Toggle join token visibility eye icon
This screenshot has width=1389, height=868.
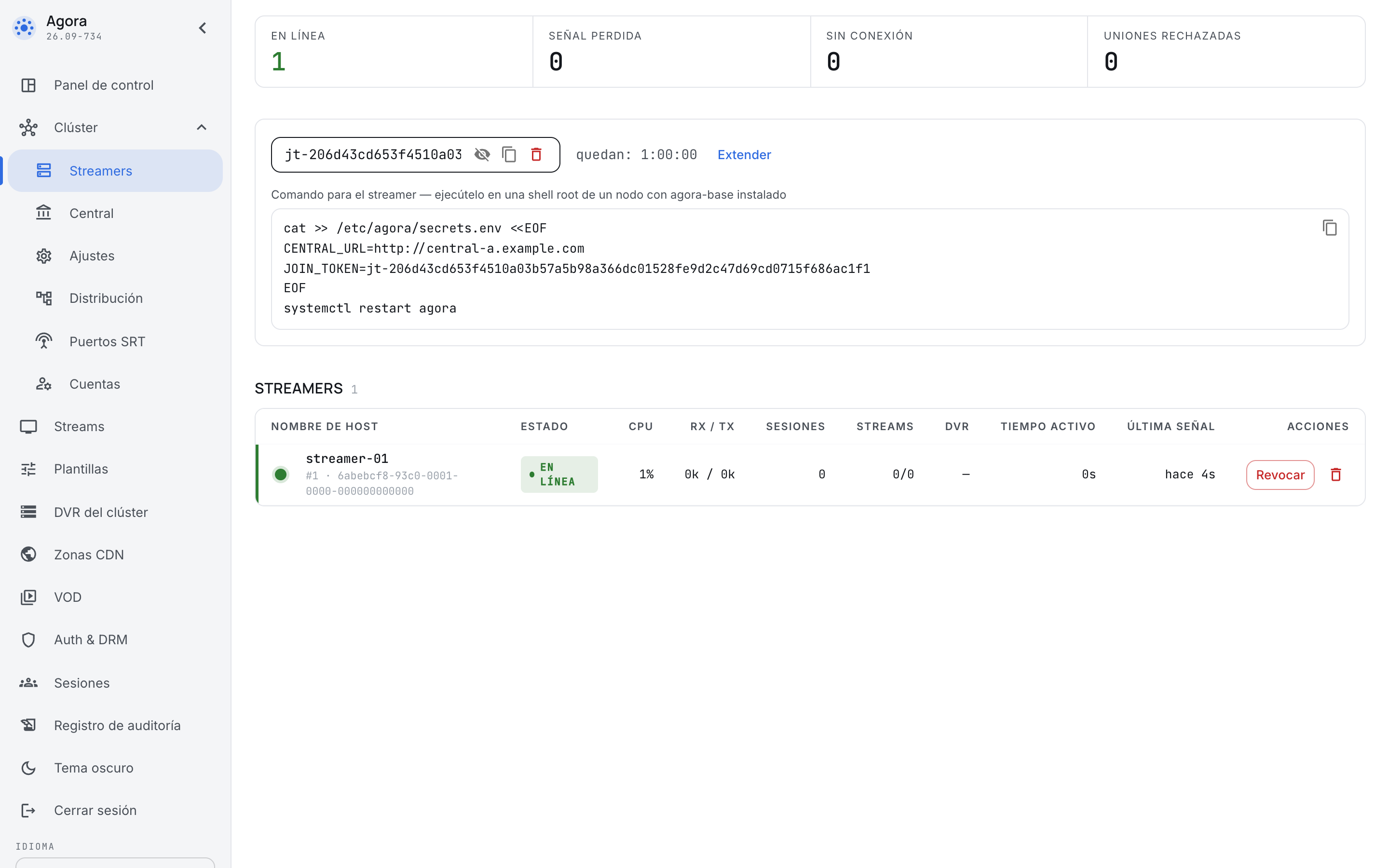pos(482,154)
